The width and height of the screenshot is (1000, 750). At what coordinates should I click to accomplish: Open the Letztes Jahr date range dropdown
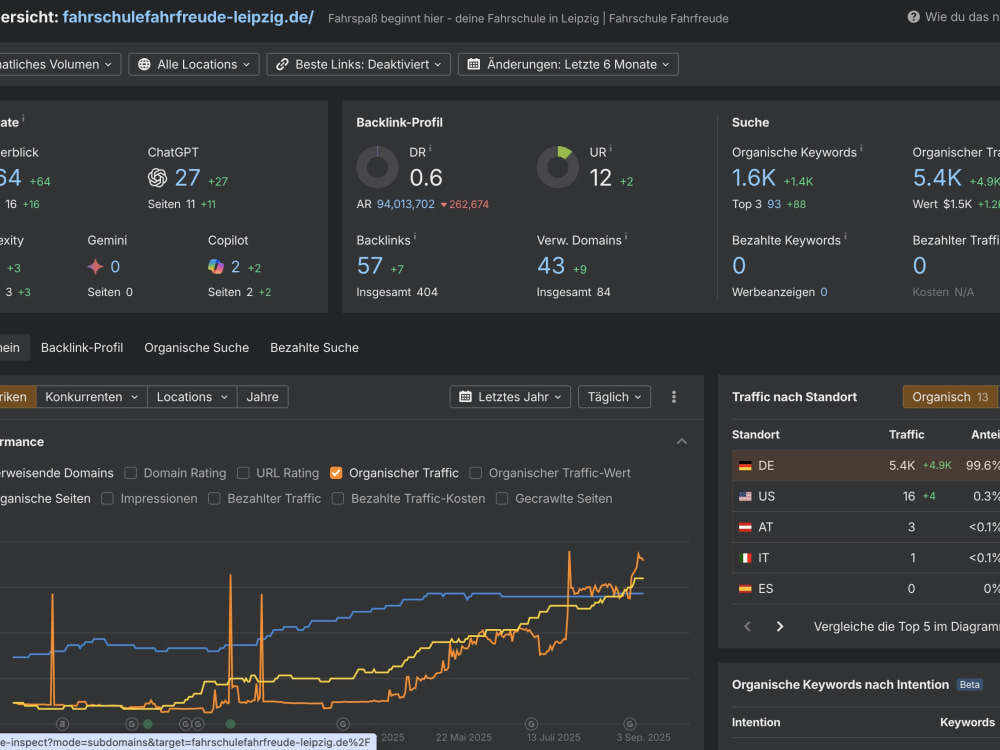pos(510,397)
